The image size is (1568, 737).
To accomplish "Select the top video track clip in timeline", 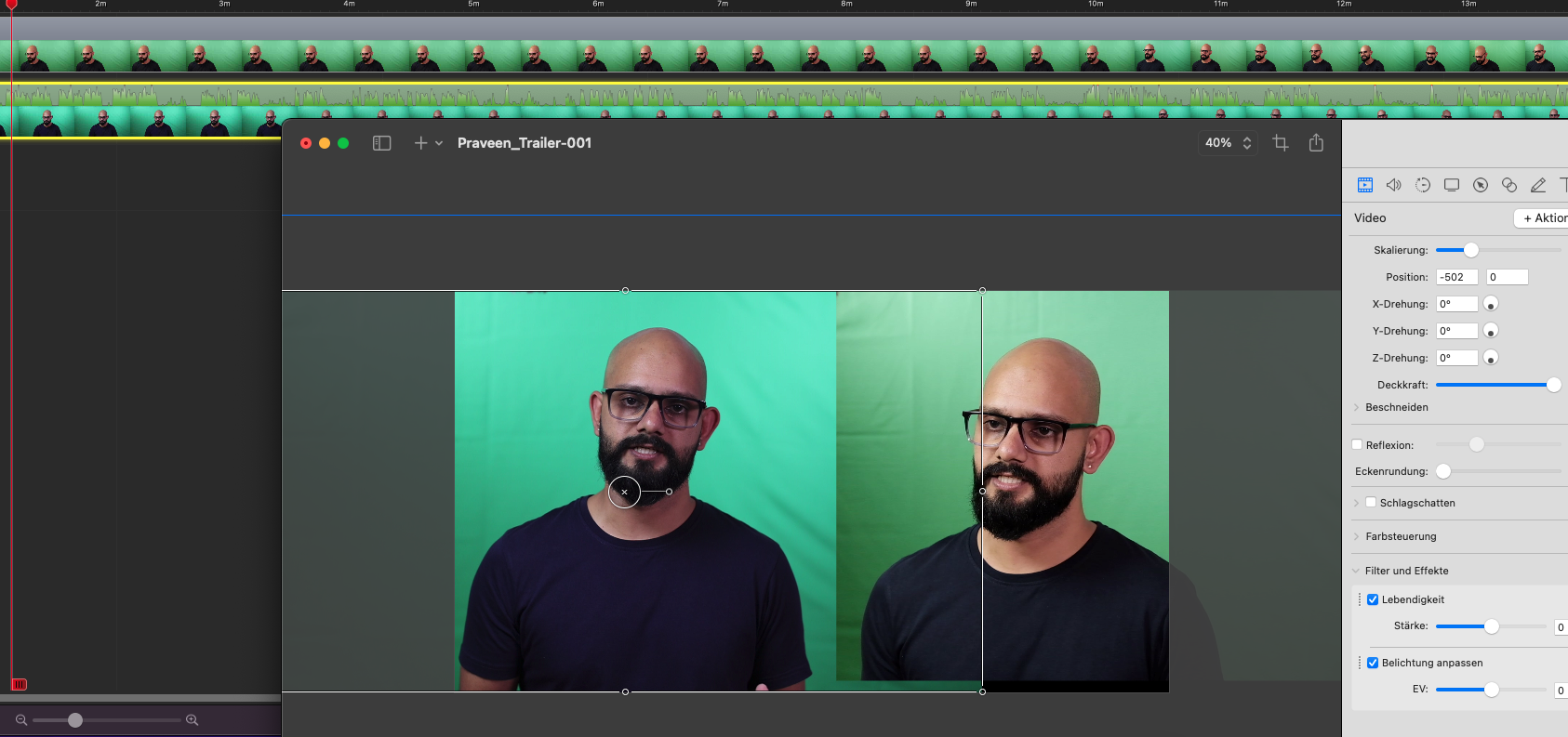I will pos(784,56).
